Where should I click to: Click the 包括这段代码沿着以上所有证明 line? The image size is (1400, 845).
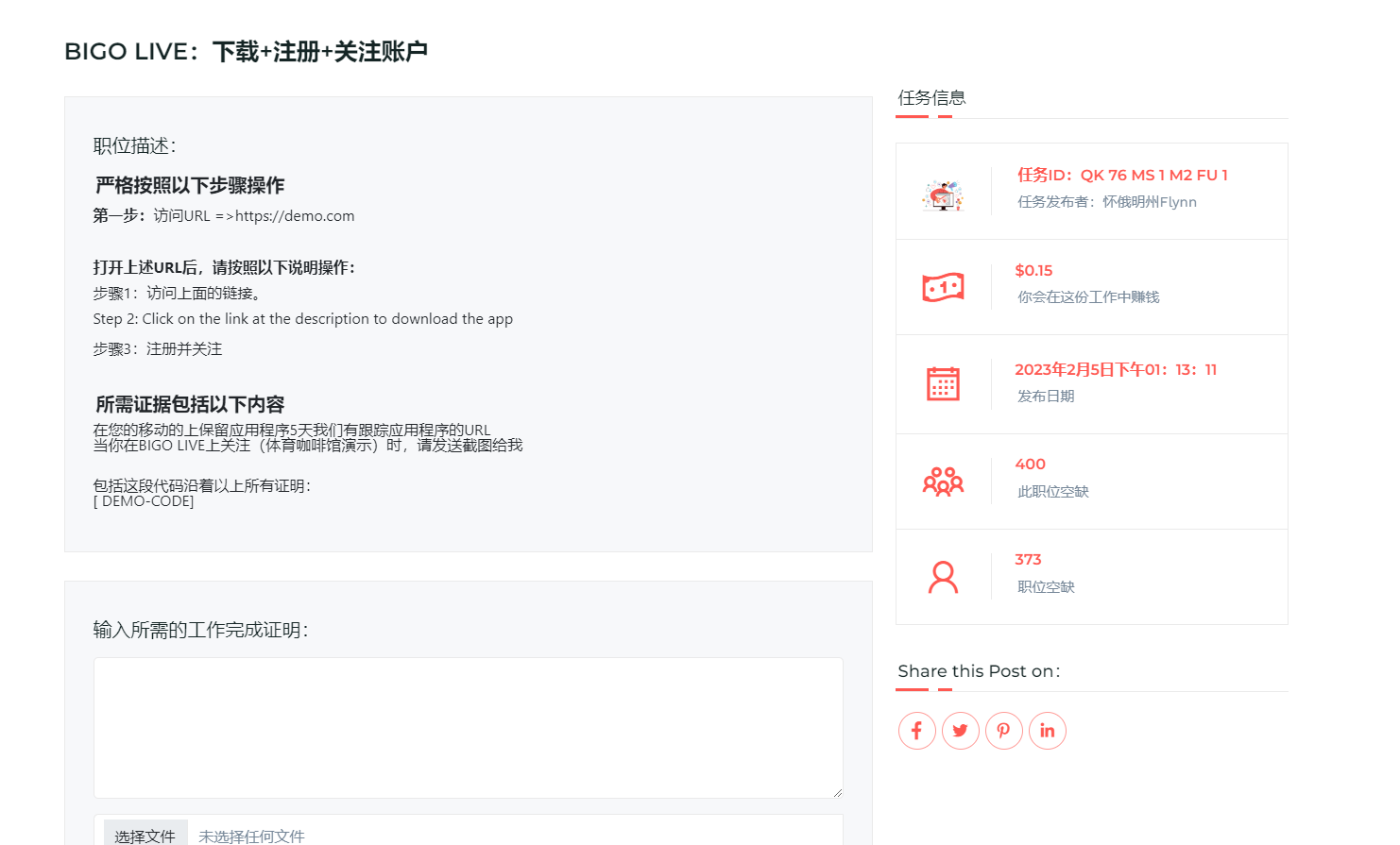[201, 486]
